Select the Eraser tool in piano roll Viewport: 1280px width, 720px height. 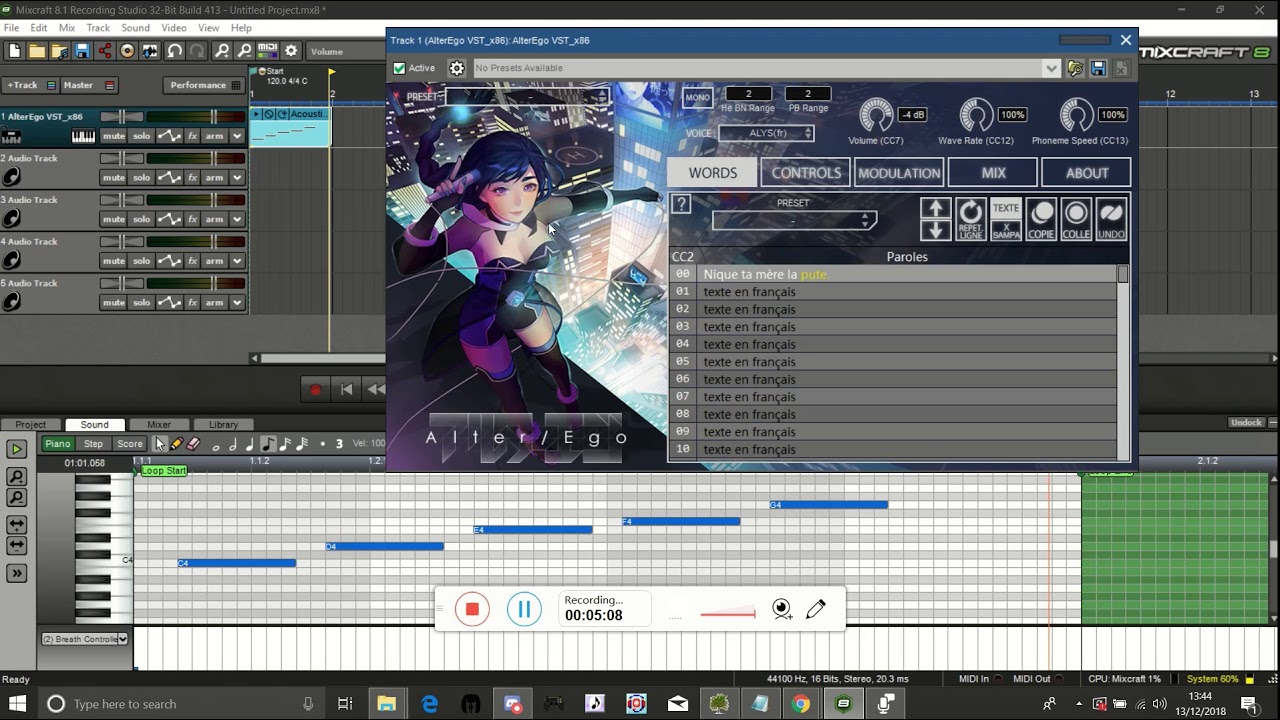193,444
